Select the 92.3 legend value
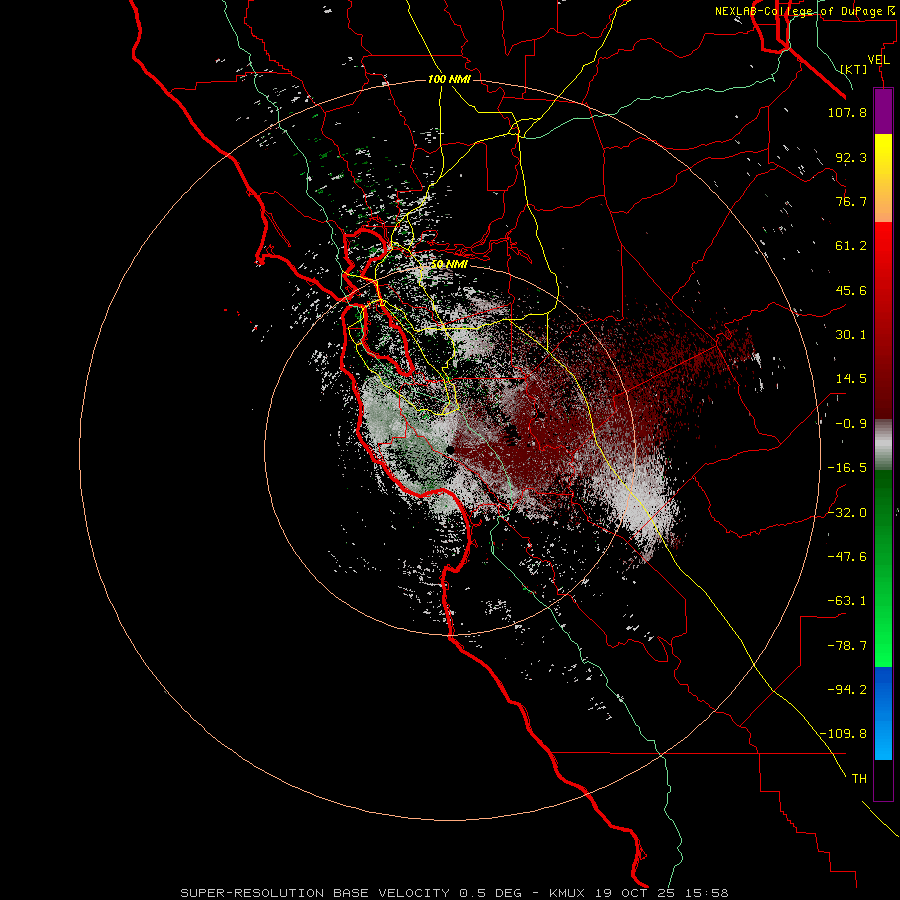Screen dimensions: 900x900 851,157
